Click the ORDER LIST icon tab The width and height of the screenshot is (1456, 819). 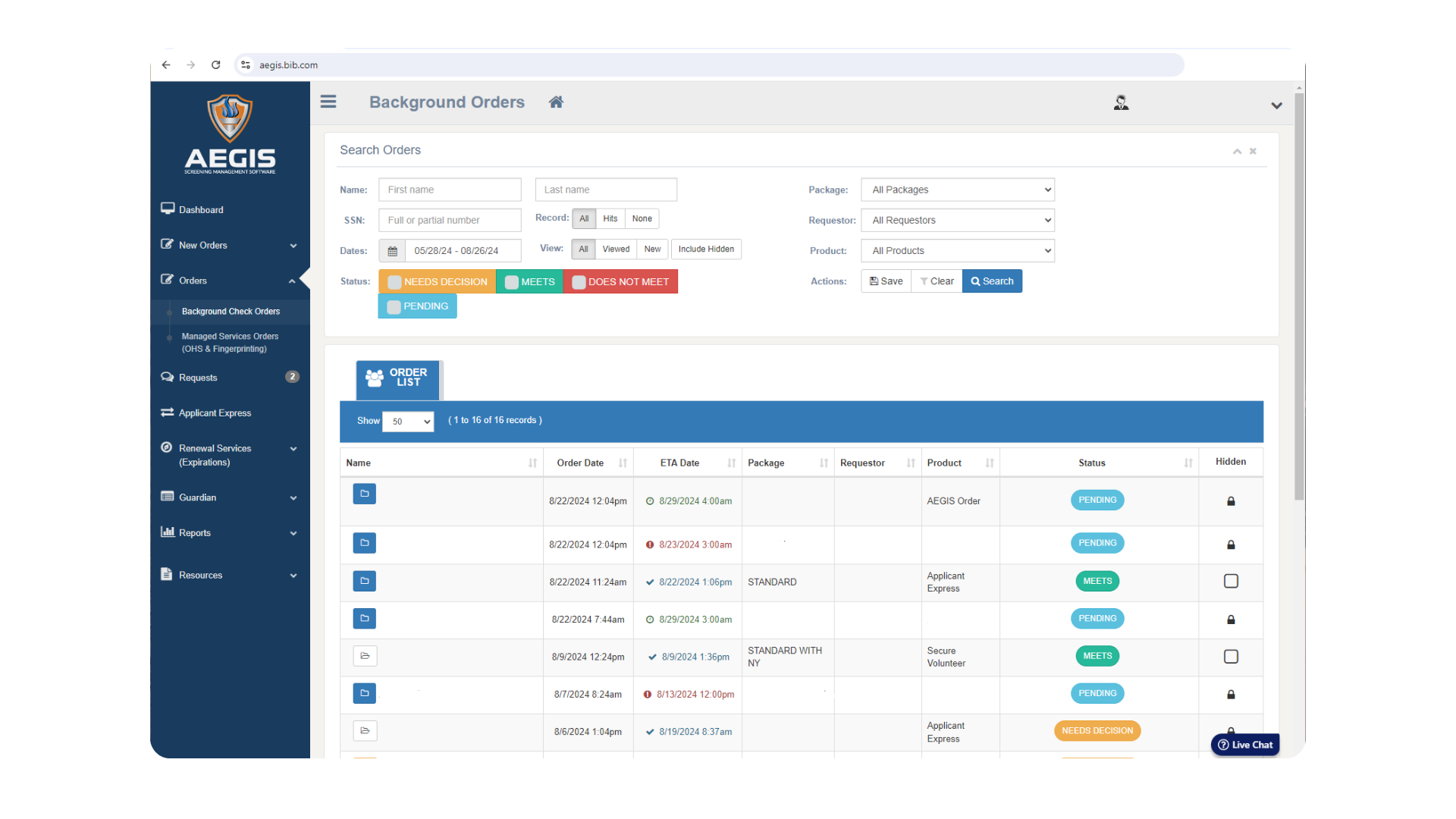pyautogui.click(x=397, y=377)
